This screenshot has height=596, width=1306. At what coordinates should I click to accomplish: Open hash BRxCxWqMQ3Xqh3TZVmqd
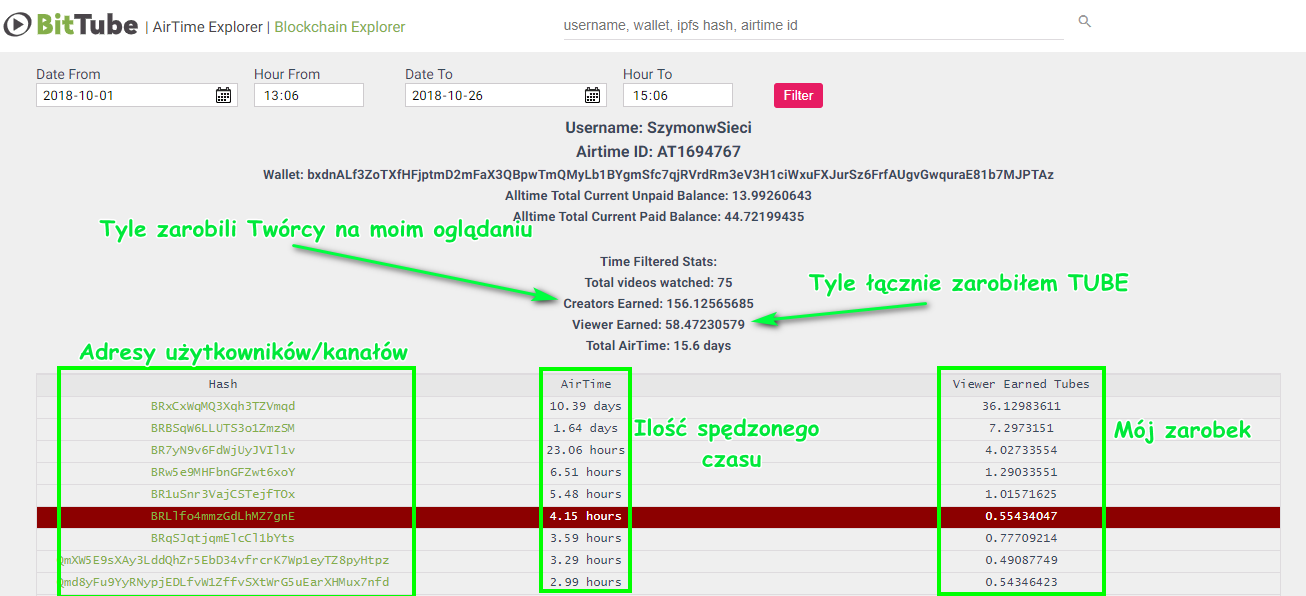(223, 406)
